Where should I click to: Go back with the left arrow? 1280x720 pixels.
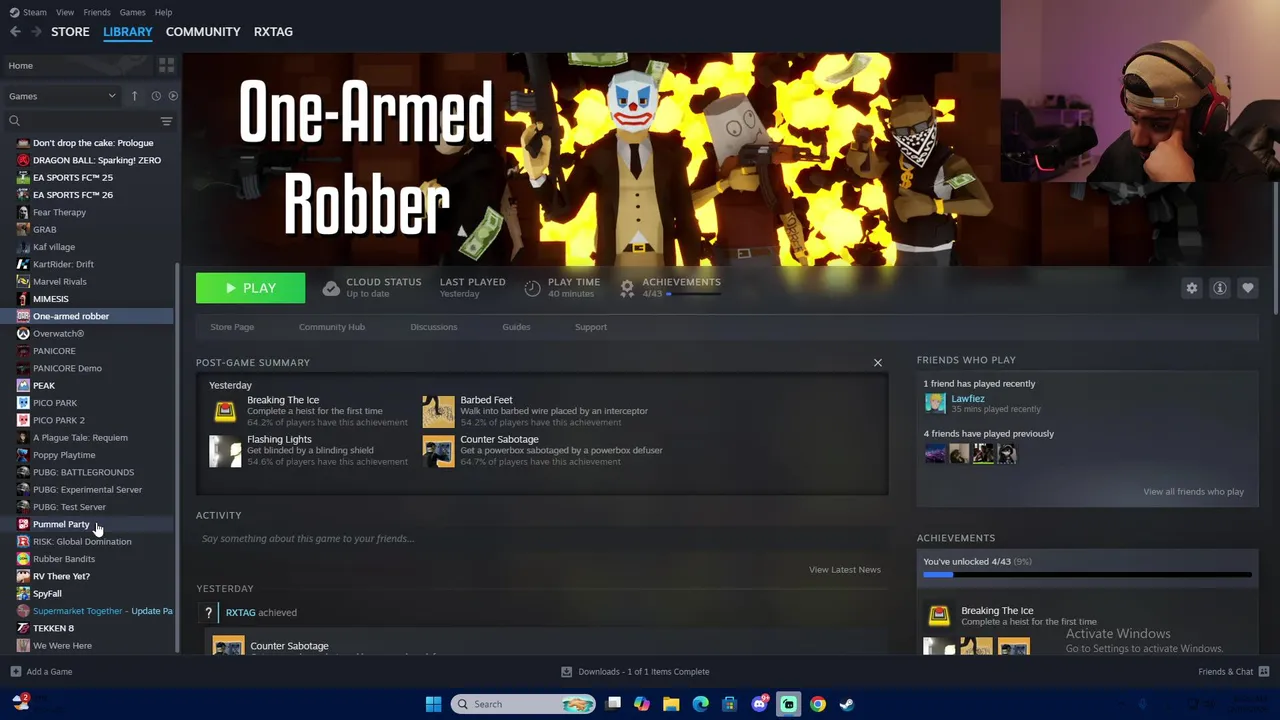point(15,32)
